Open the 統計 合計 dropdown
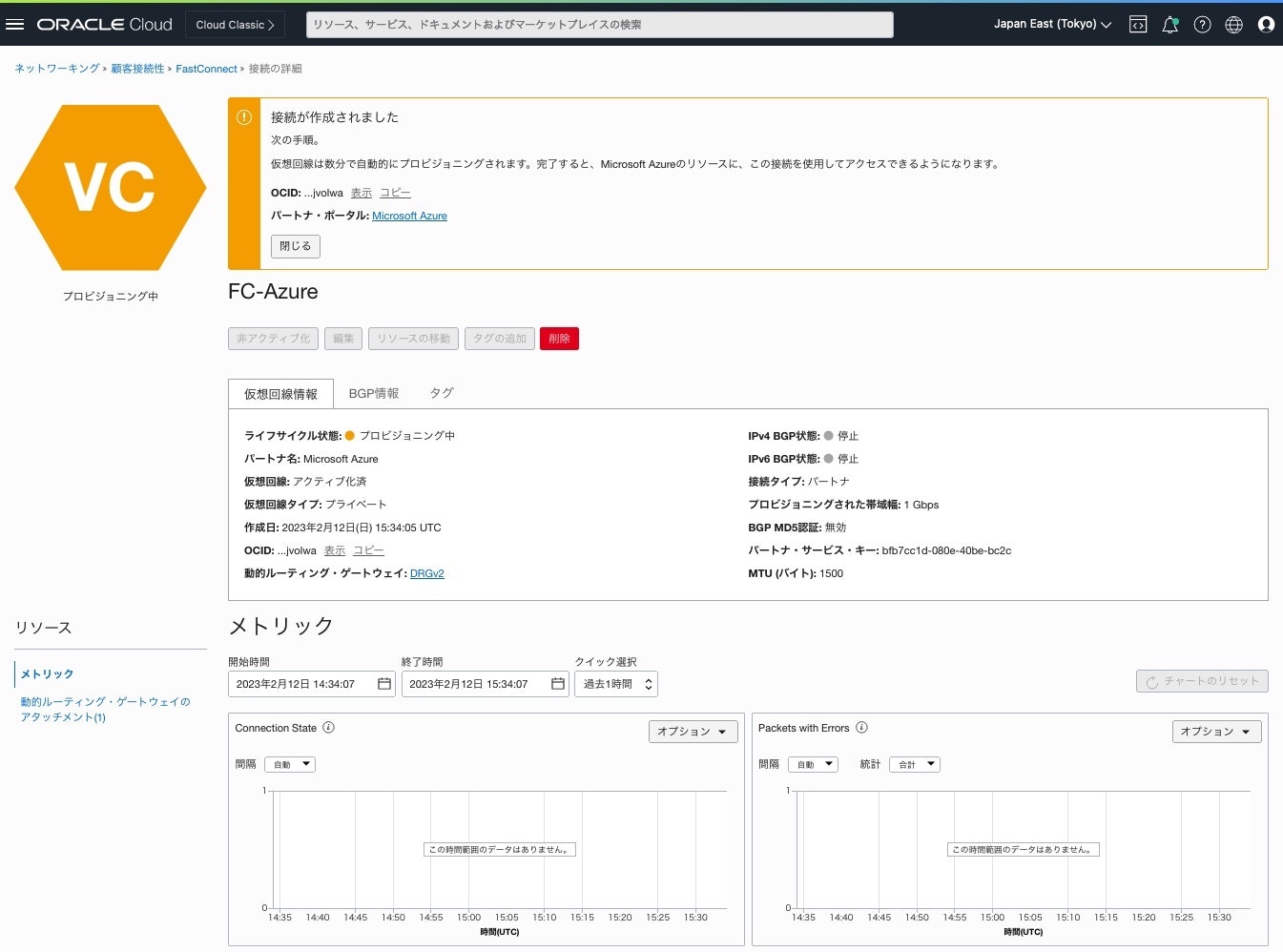1283x952 pixels. tap(915, 764)
